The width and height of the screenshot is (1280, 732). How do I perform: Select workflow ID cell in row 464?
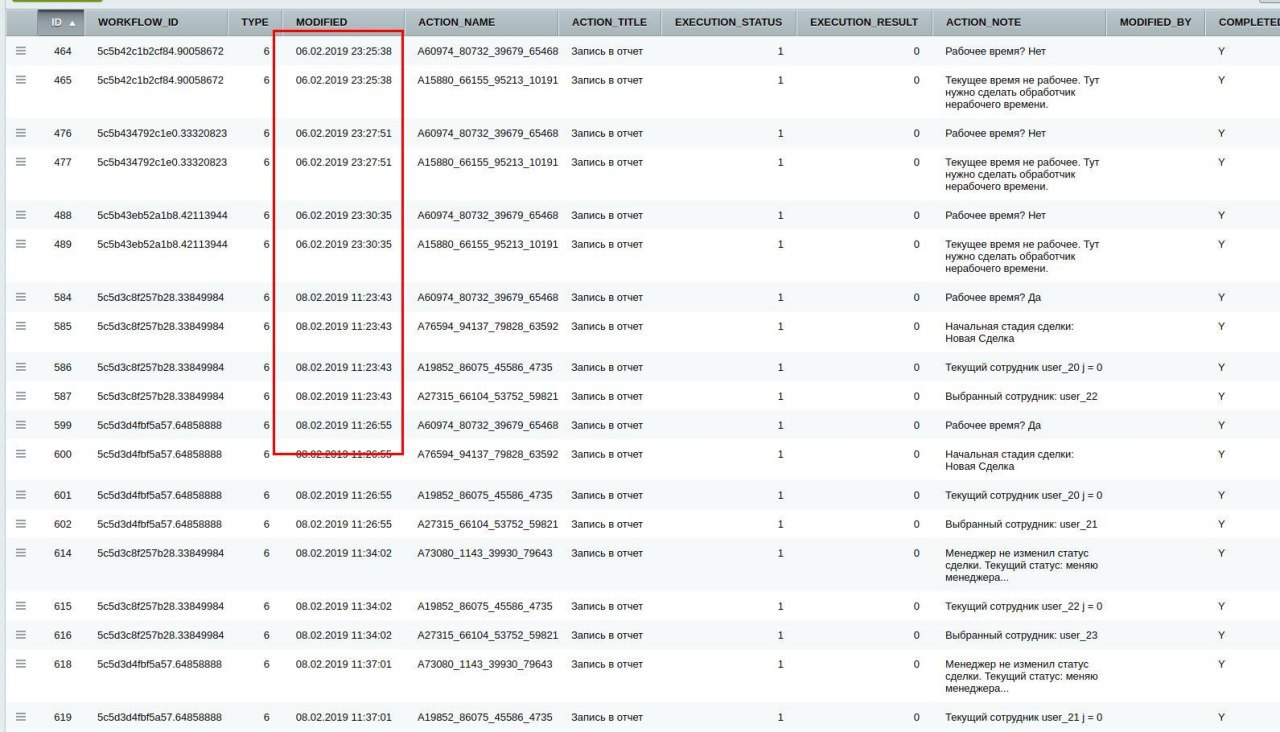click(x=160, y=51)
